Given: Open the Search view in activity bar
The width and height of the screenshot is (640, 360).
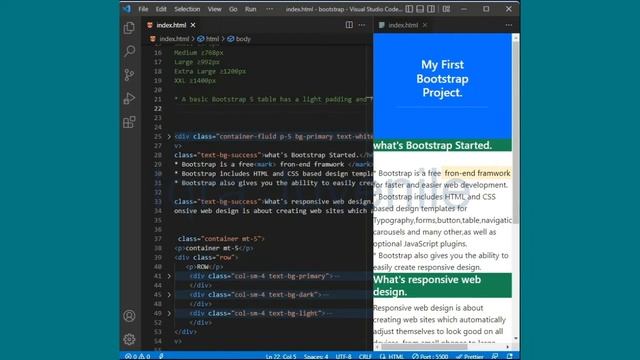Looking at the screenshot, I should [x=129, y=51].
